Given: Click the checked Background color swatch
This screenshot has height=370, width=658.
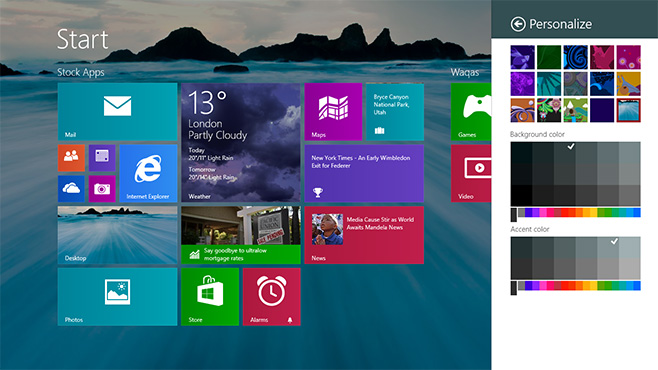Looking at the screenshot, I should [x=565, y=153].
